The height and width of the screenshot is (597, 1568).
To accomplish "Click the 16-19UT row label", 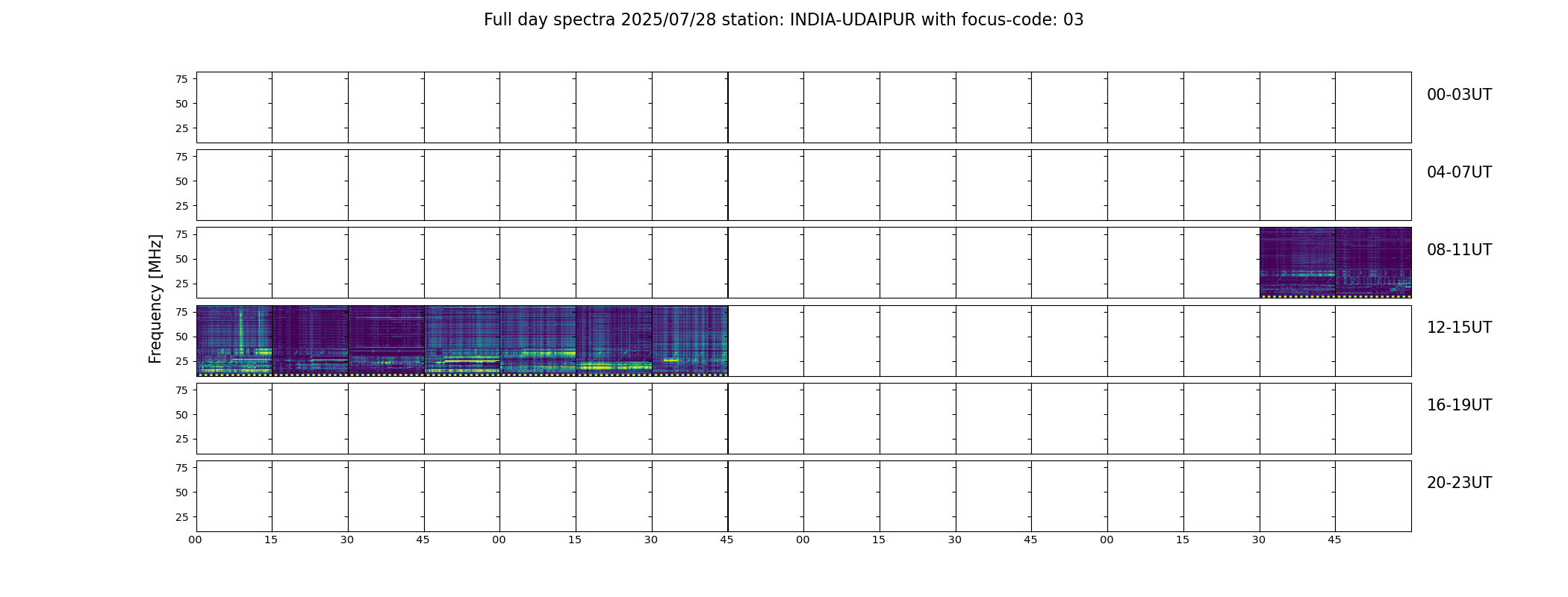I will click(1459, 405).
